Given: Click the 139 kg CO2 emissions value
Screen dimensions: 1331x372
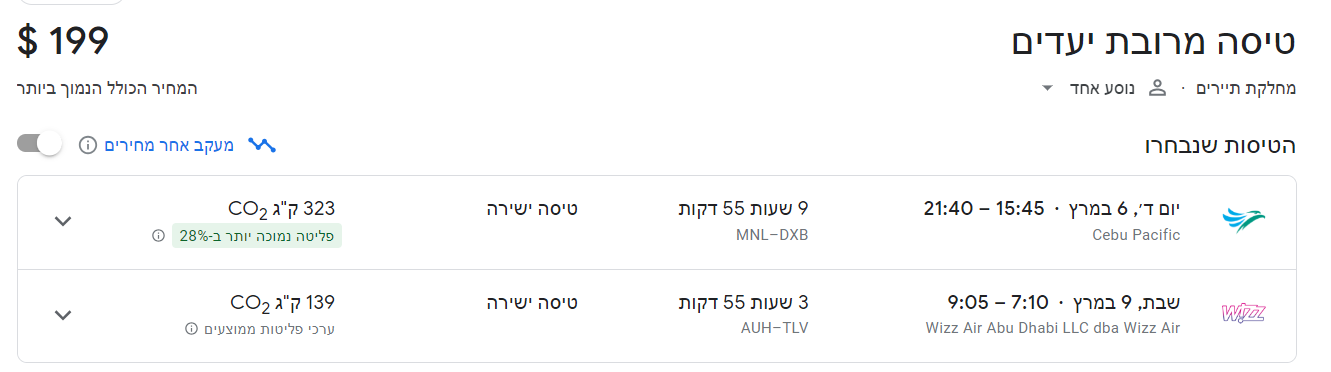Looking at the screenshot, I should click(282, 302).
